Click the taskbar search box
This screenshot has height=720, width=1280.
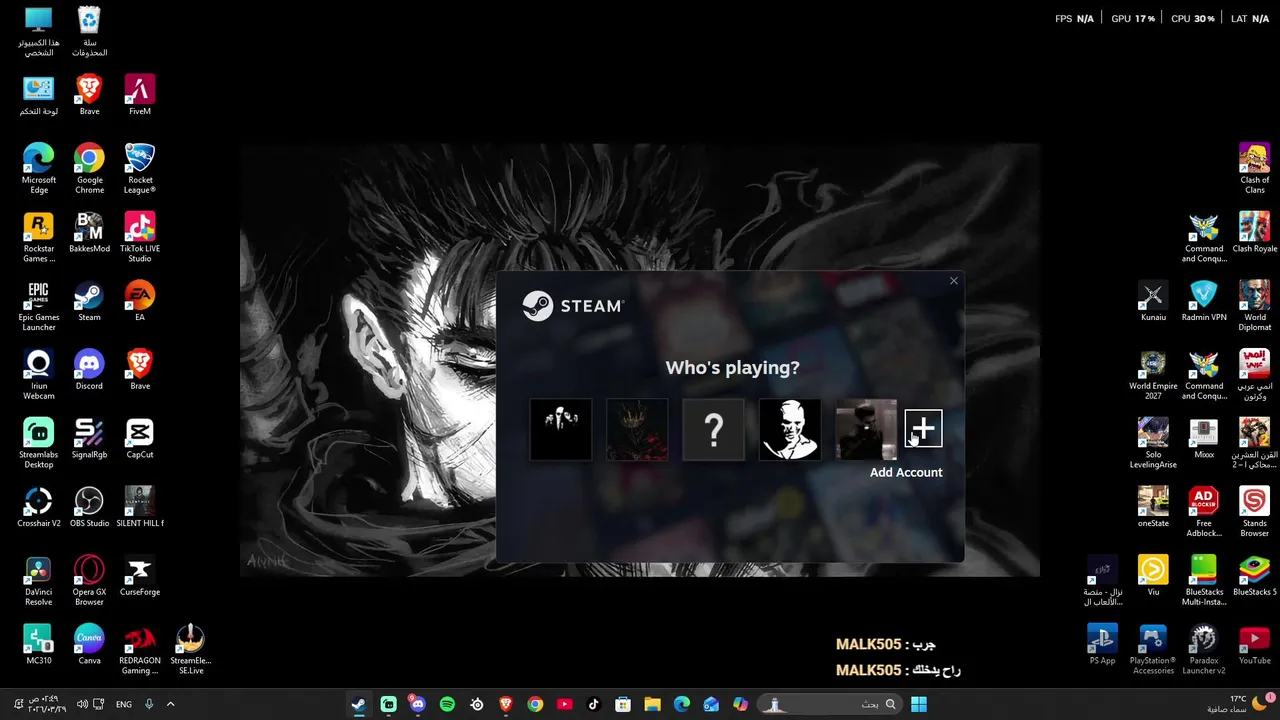[x=830, y=704]
